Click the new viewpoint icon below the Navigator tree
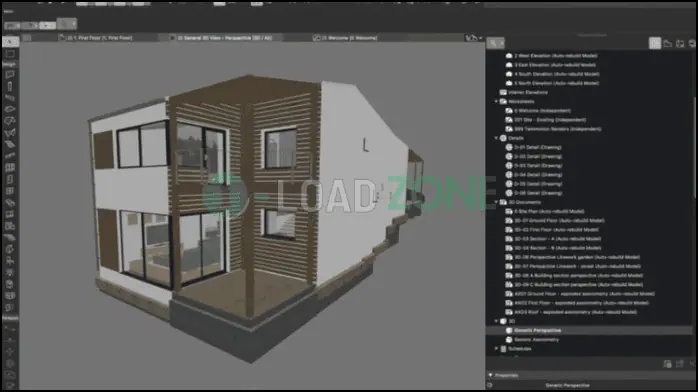 click(x=667, y=364)
